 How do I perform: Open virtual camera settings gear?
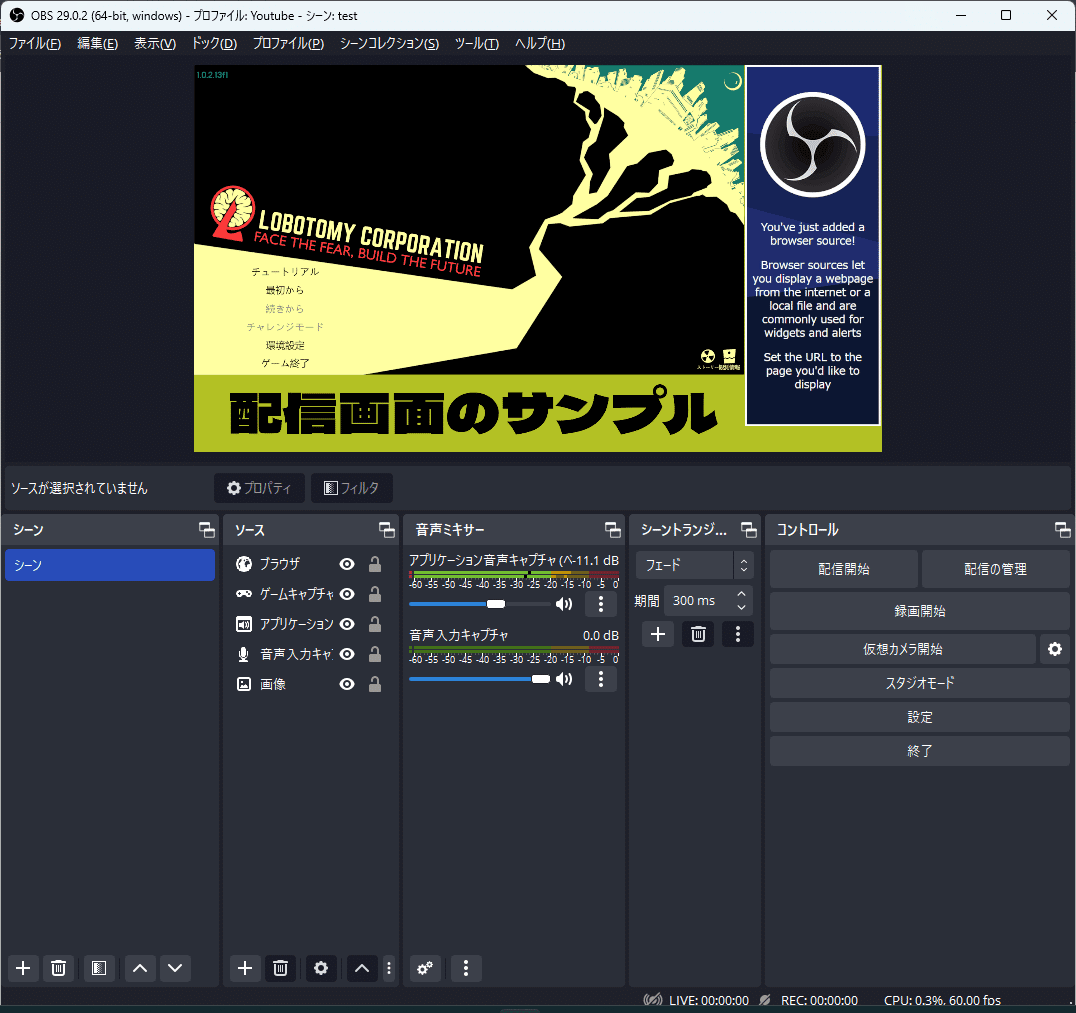pos(1055,649)
